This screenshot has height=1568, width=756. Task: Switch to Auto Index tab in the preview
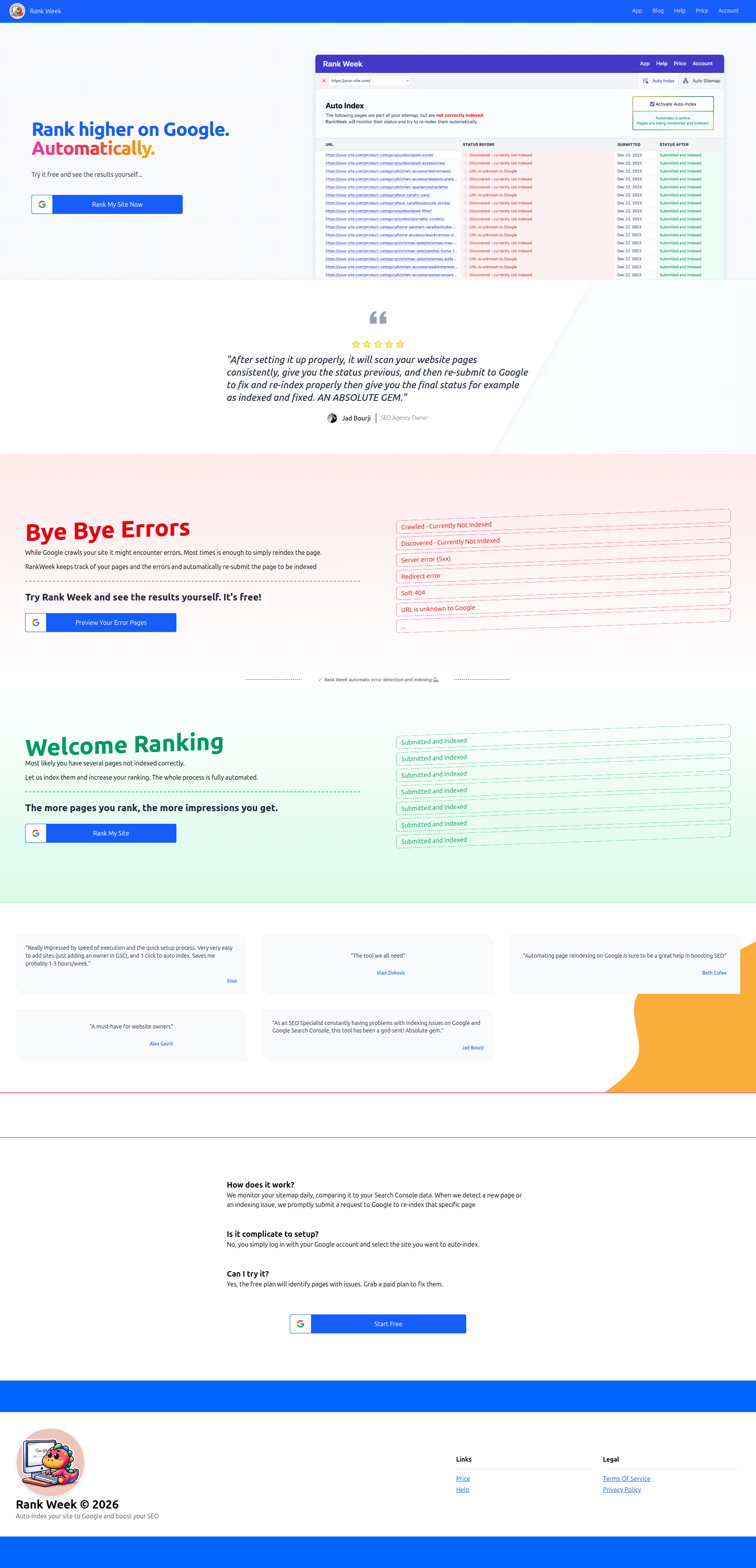(x=659, y=81)
